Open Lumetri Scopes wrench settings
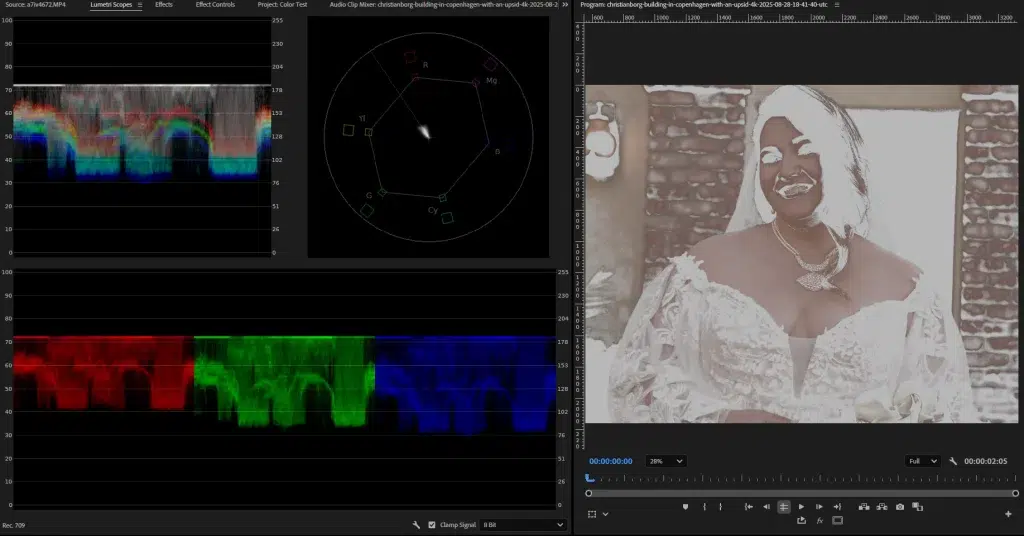 tap(415, 524)
